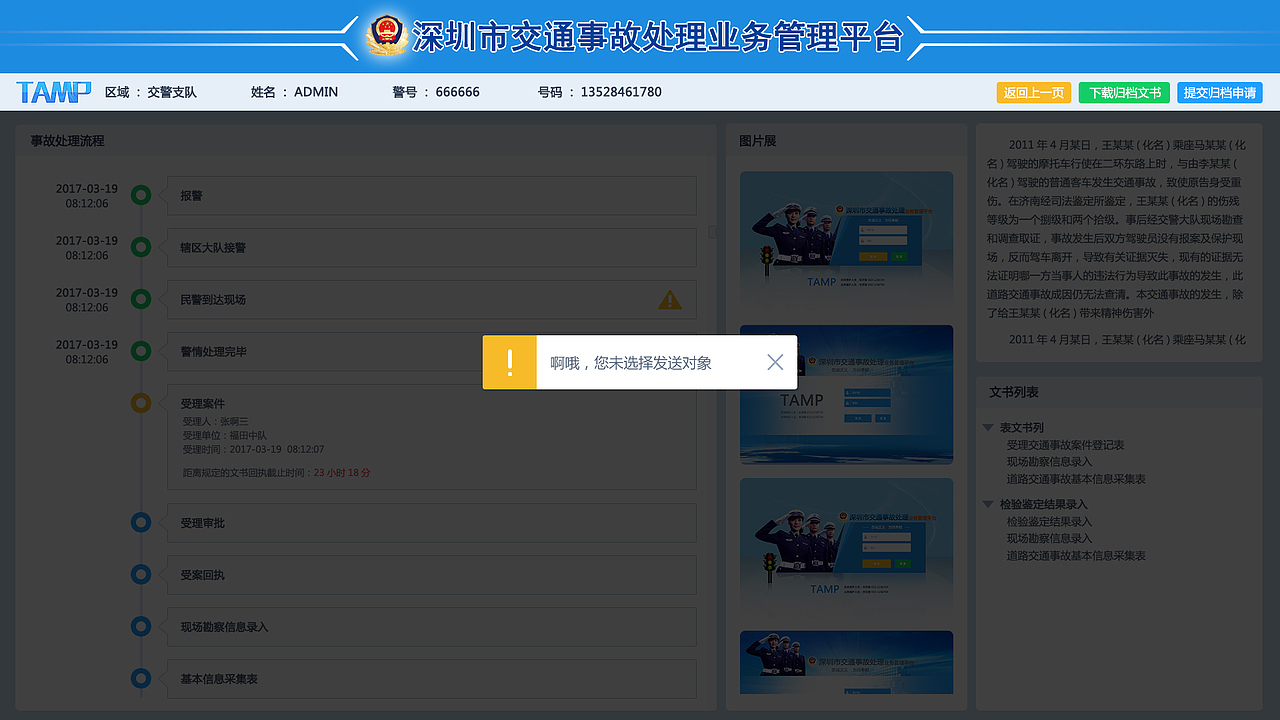Click the 事故处理流程 panel title

tap(67, 141)
